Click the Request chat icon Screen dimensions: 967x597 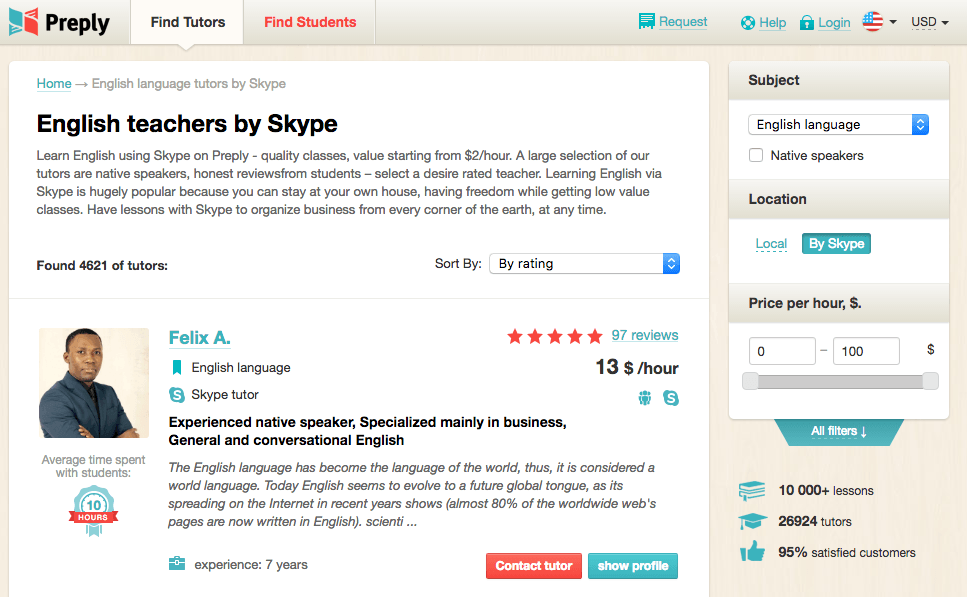tap(646, 22)
